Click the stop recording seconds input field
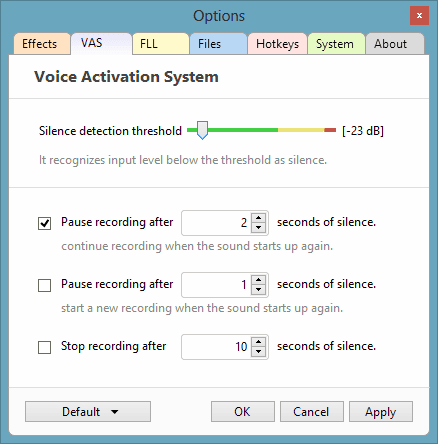The width and height of the screenshot is (438, 444). point(217,347)
